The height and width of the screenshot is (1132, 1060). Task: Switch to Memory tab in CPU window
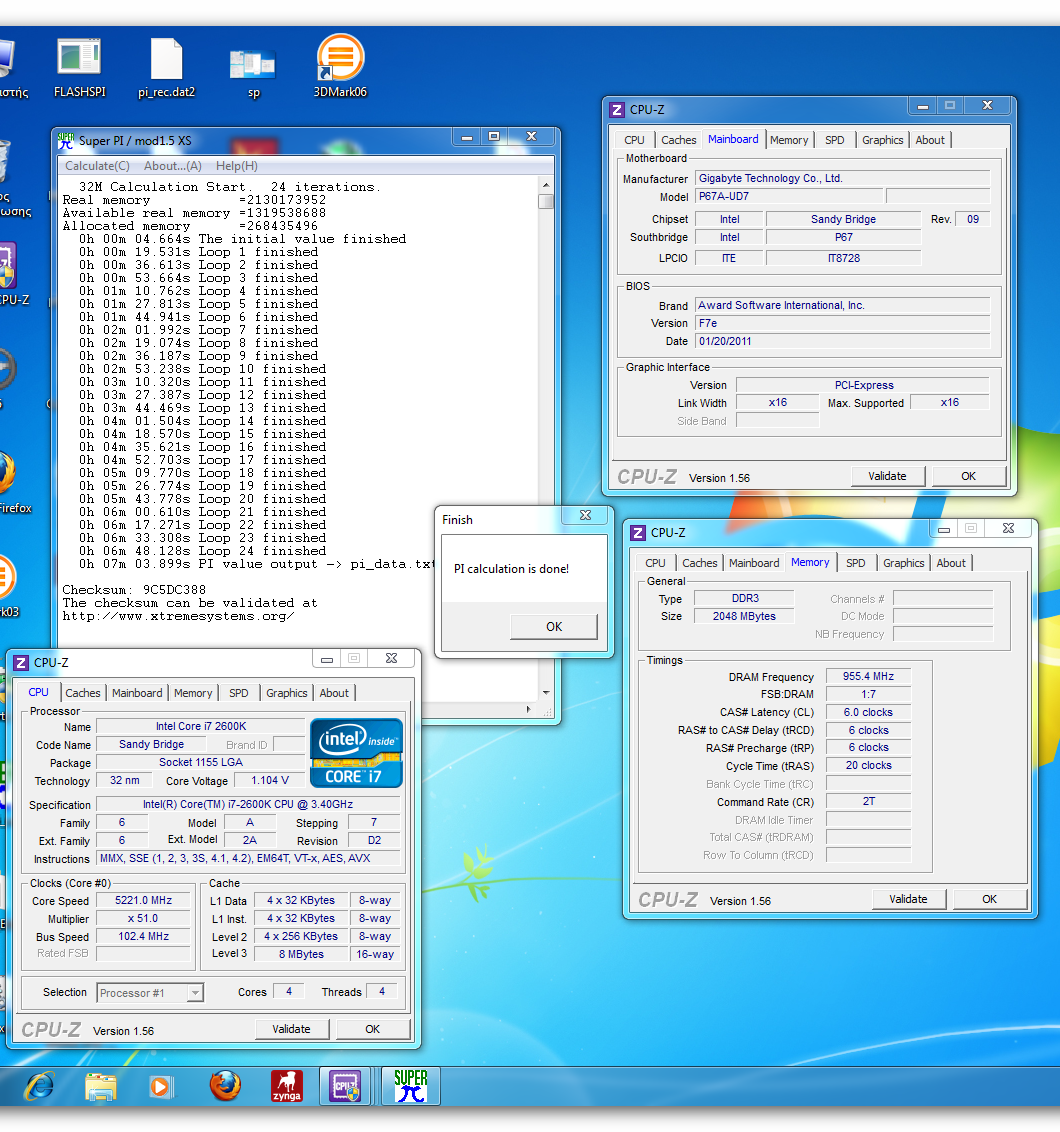pyautogui.click(x=194, y=693)
